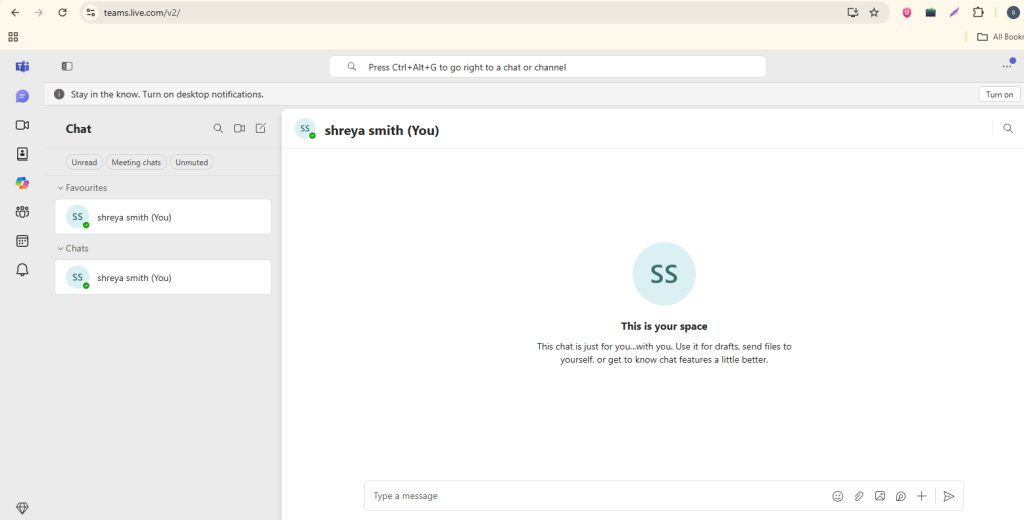Viewport: 1024px width, 520px height.
Task: Open shreya smith chat under Favourites
Action: point(163,217)
